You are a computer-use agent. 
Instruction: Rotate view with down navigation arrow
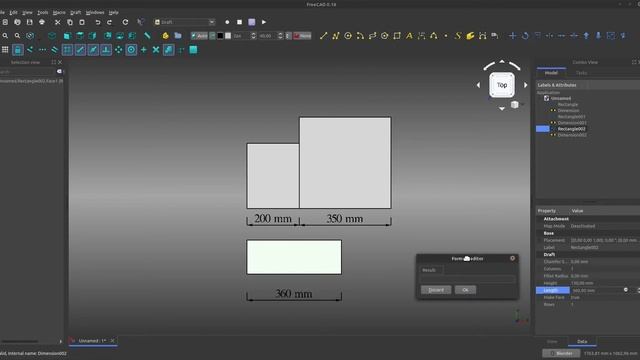[502, 109]
